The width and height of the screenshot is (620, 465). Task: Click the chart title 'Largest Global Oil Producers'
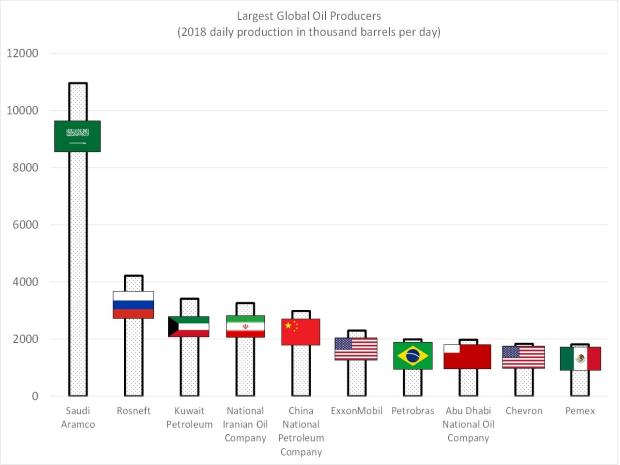click(x=309, y=16)
